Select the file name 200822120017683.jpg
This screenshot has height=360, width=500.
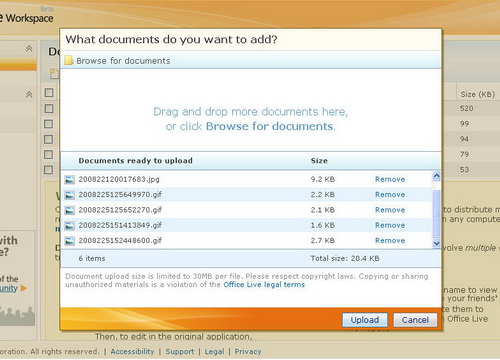(x=119, y=179)
